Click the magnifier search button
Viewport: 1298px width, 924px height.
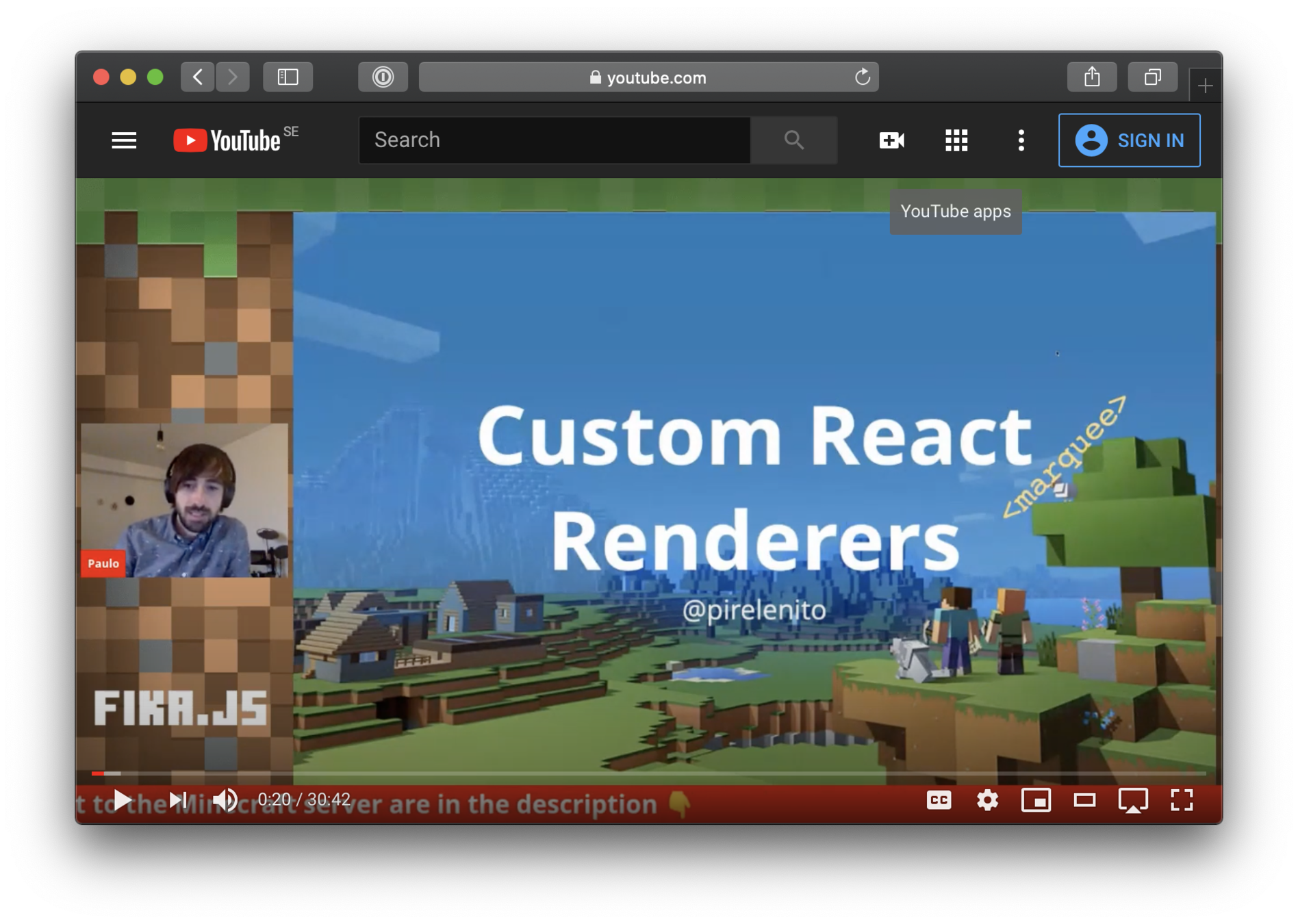tap(794, 140)
